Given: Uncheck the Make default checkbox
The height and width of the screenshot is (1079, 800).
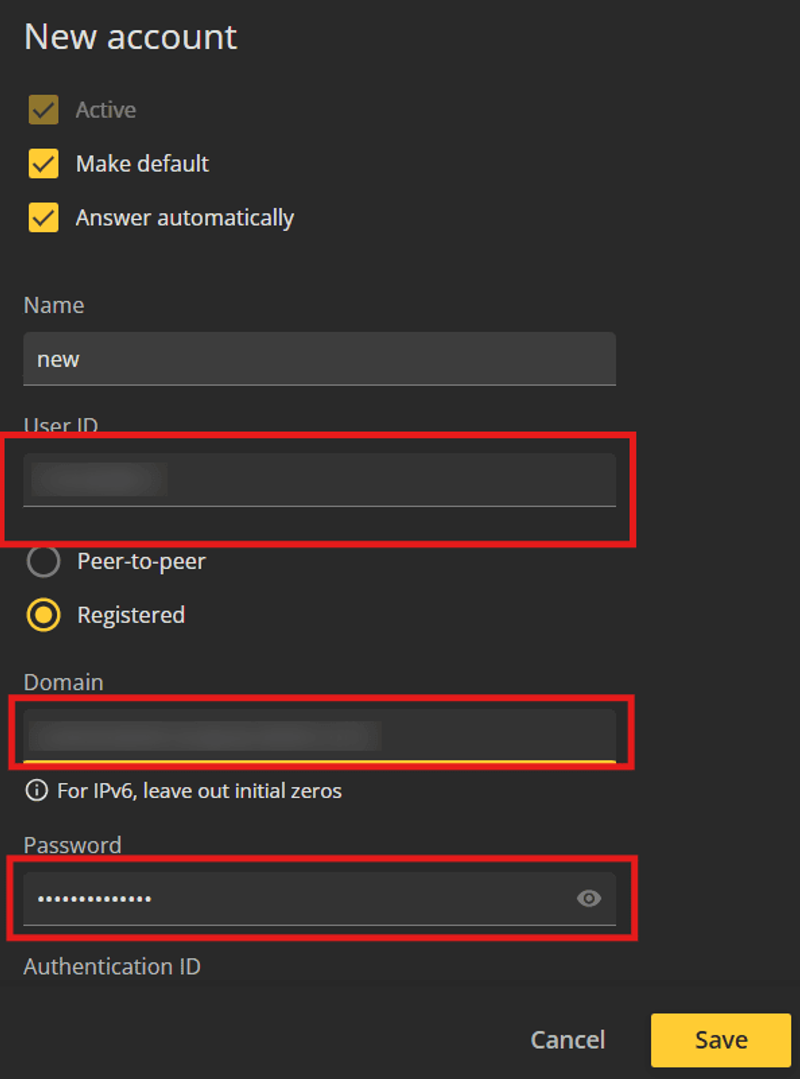Looking at the screenshot, I should (x=43, y=164).
